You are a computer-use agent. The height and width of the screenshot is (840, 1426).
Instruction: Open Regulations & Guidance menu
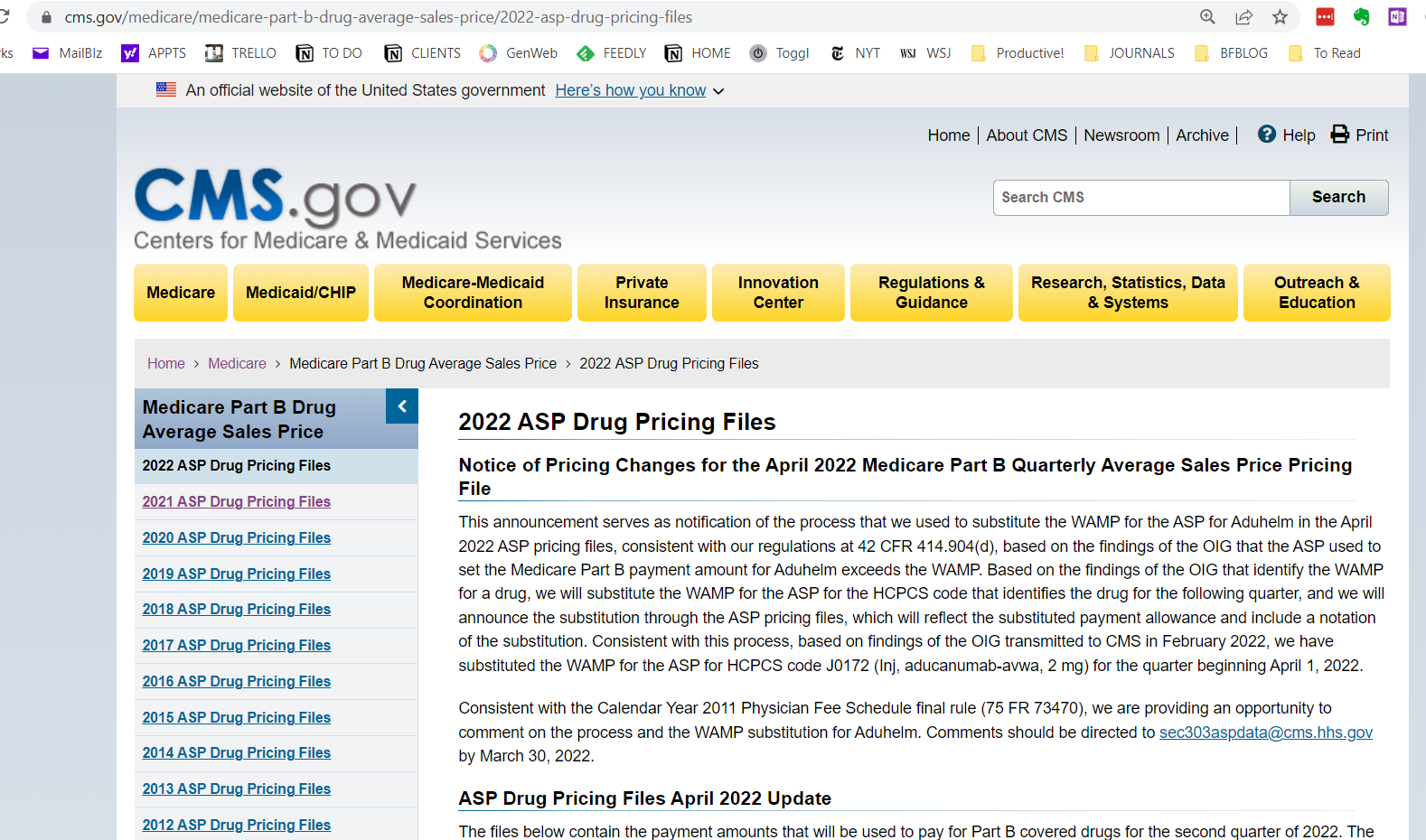(932, 293)
